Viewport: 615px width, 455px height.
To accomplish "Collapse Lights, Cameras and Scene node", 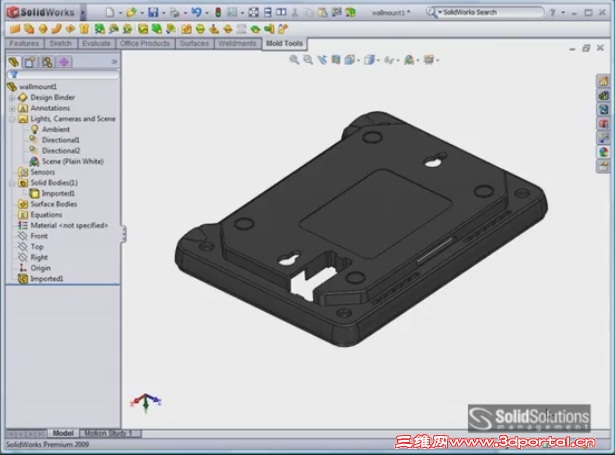I will coord(12,119).
